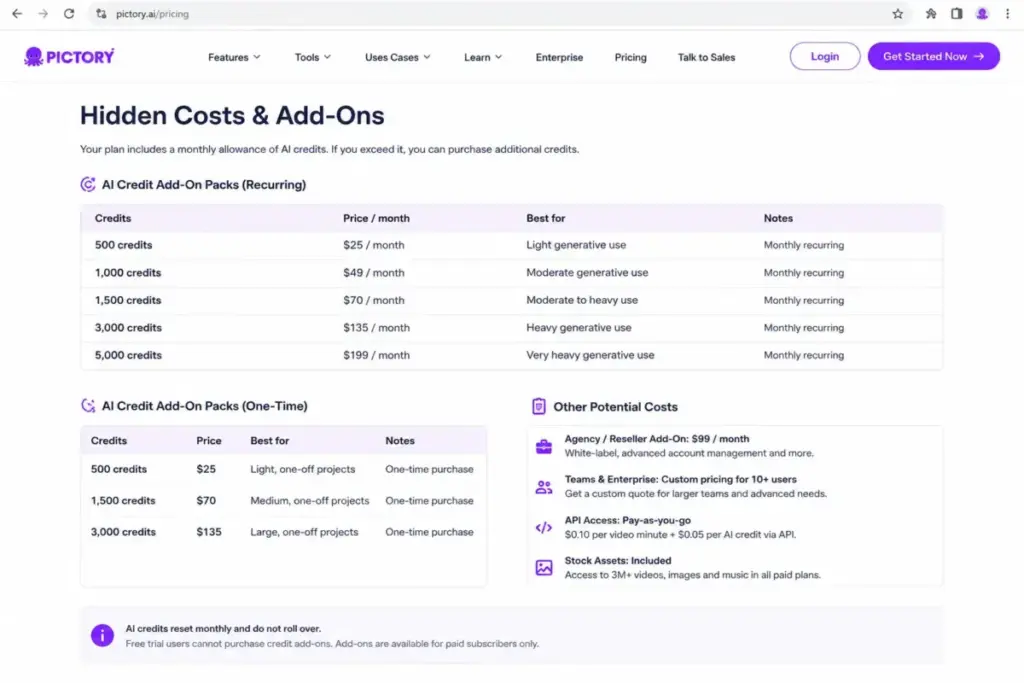
Task: Open the Talk to Sales nav link
Action: click(706, 57)
